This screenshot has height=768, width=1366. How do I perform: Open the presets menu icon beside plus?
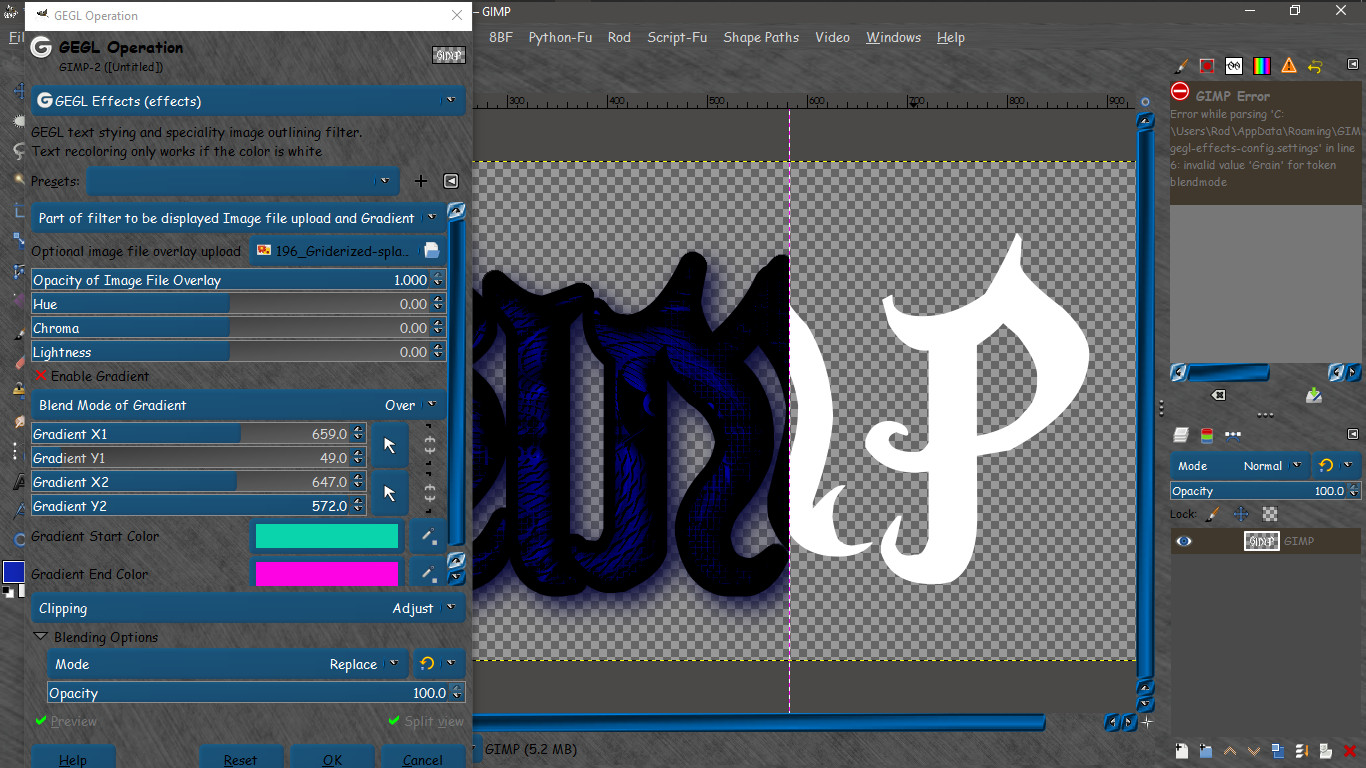451,181
